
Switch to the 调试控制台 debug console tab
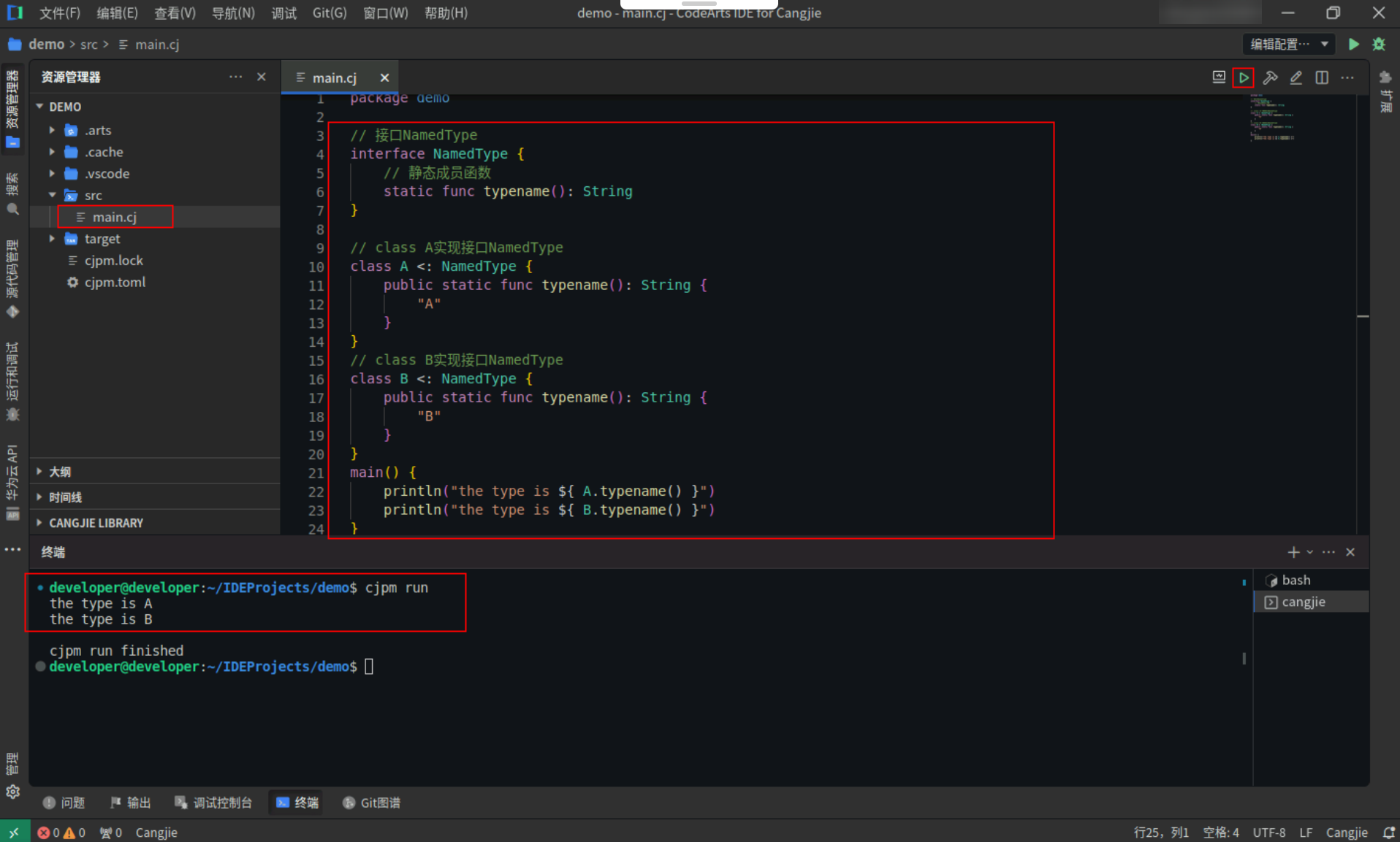(213, 803)
